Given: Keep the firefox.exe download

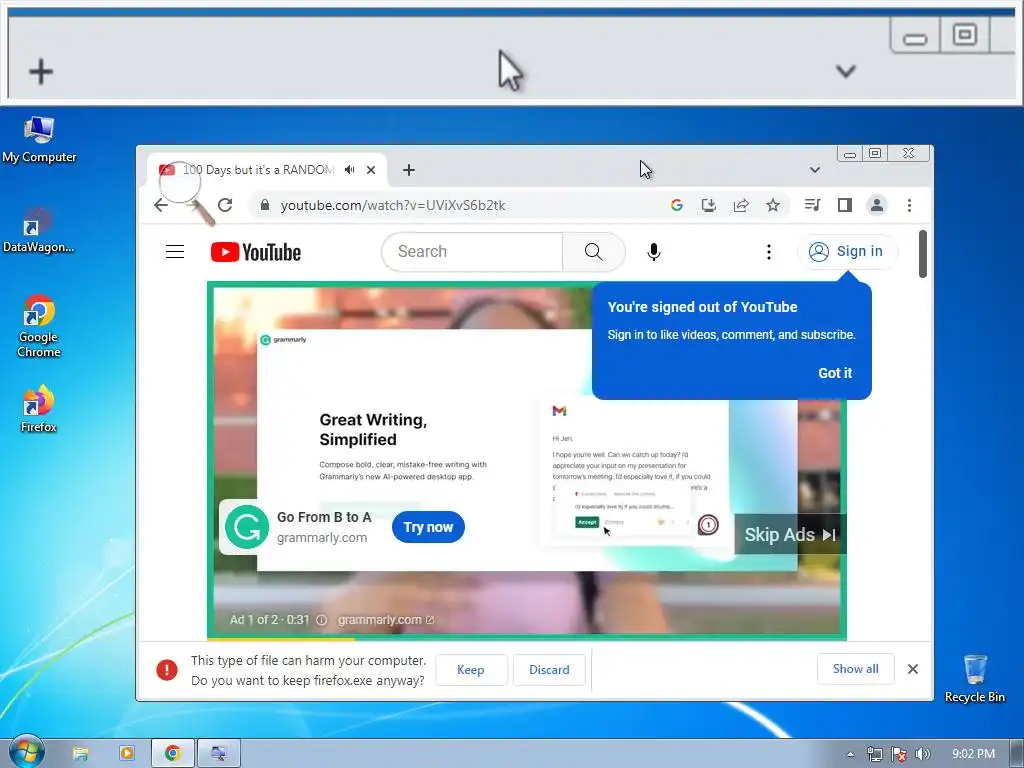Looking at the screenshot, I should 471,669.
